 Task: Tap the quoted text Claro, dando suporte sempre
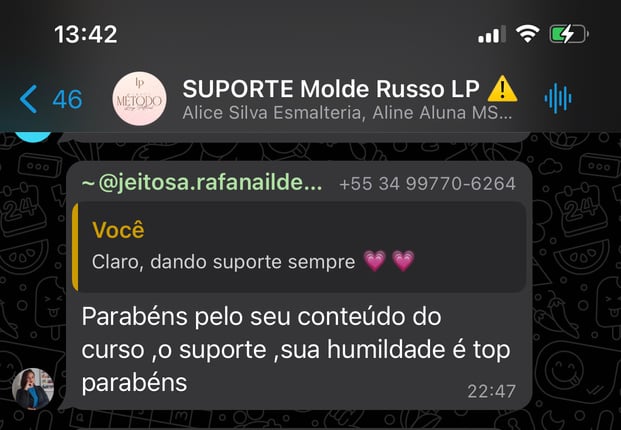pos(223,262)
